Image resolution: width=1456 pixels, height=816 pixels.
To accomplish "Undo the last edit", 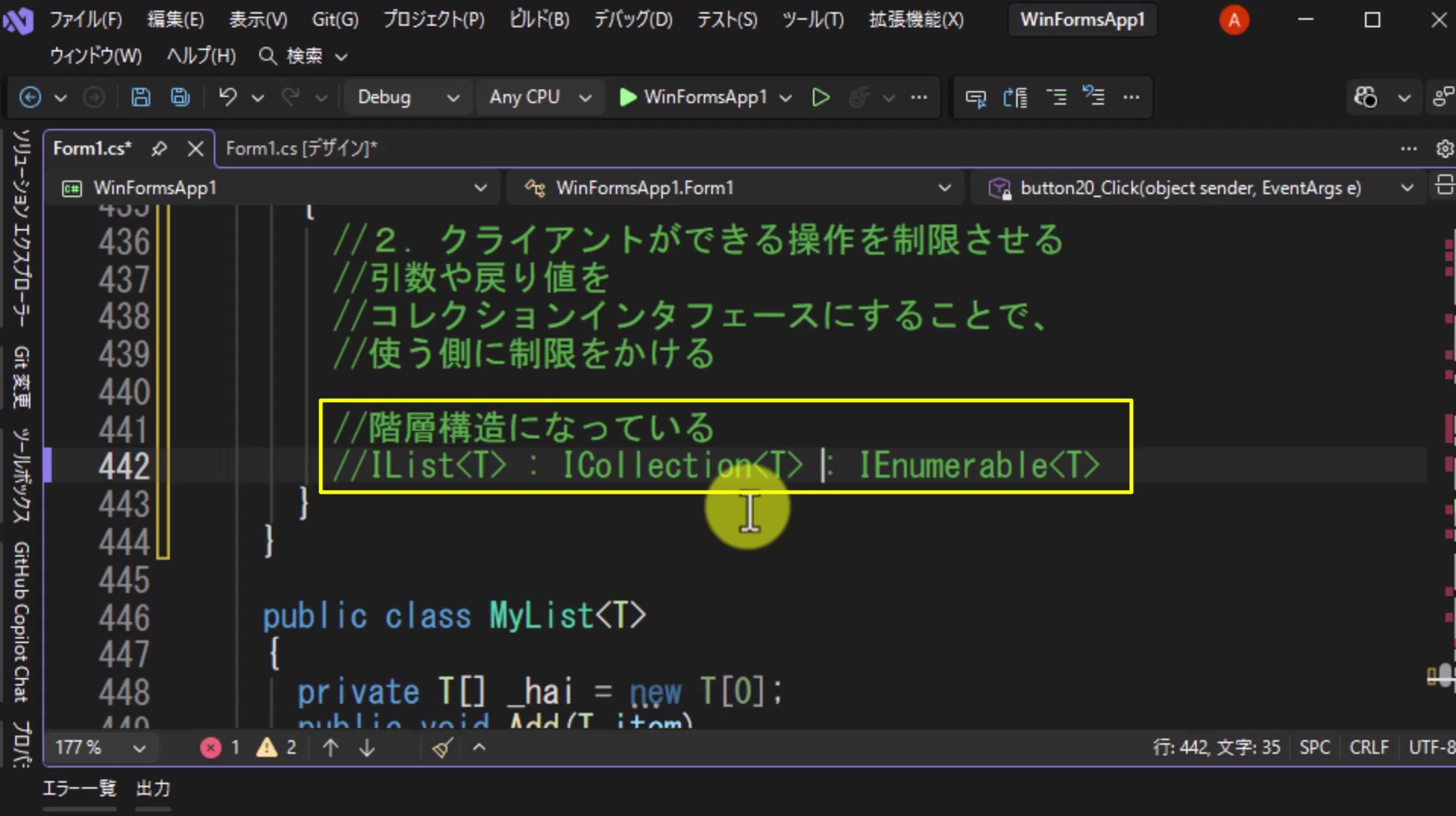I will tap(227, 97).
